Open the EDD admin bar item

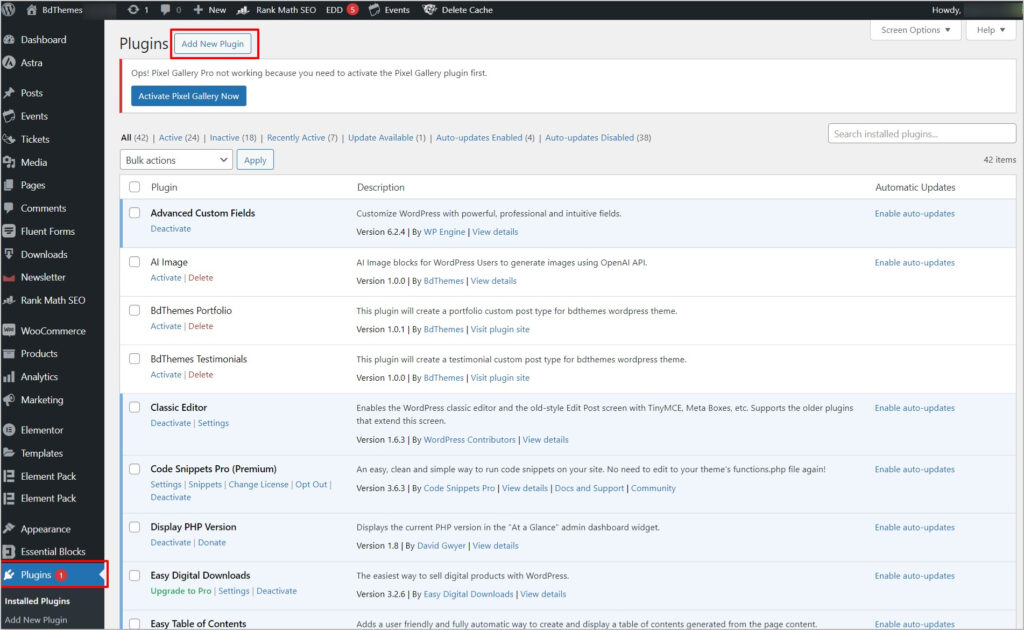pos(342,10)
